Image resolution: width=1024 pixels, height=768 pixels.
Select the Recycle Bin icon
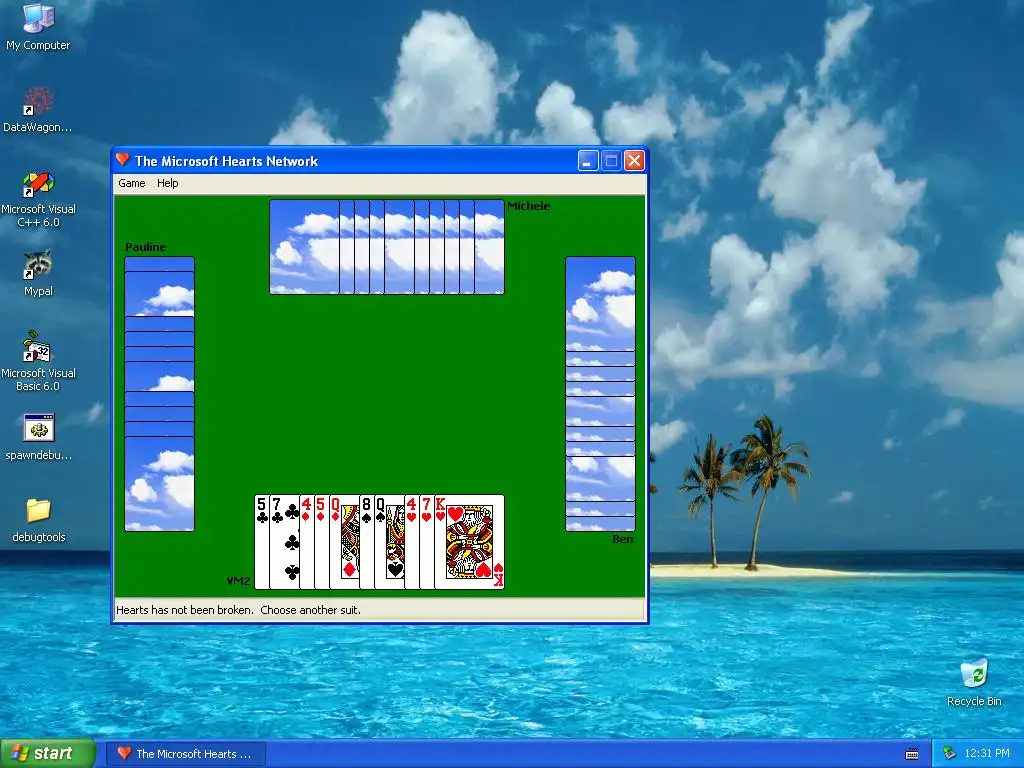tap(974, 683)
